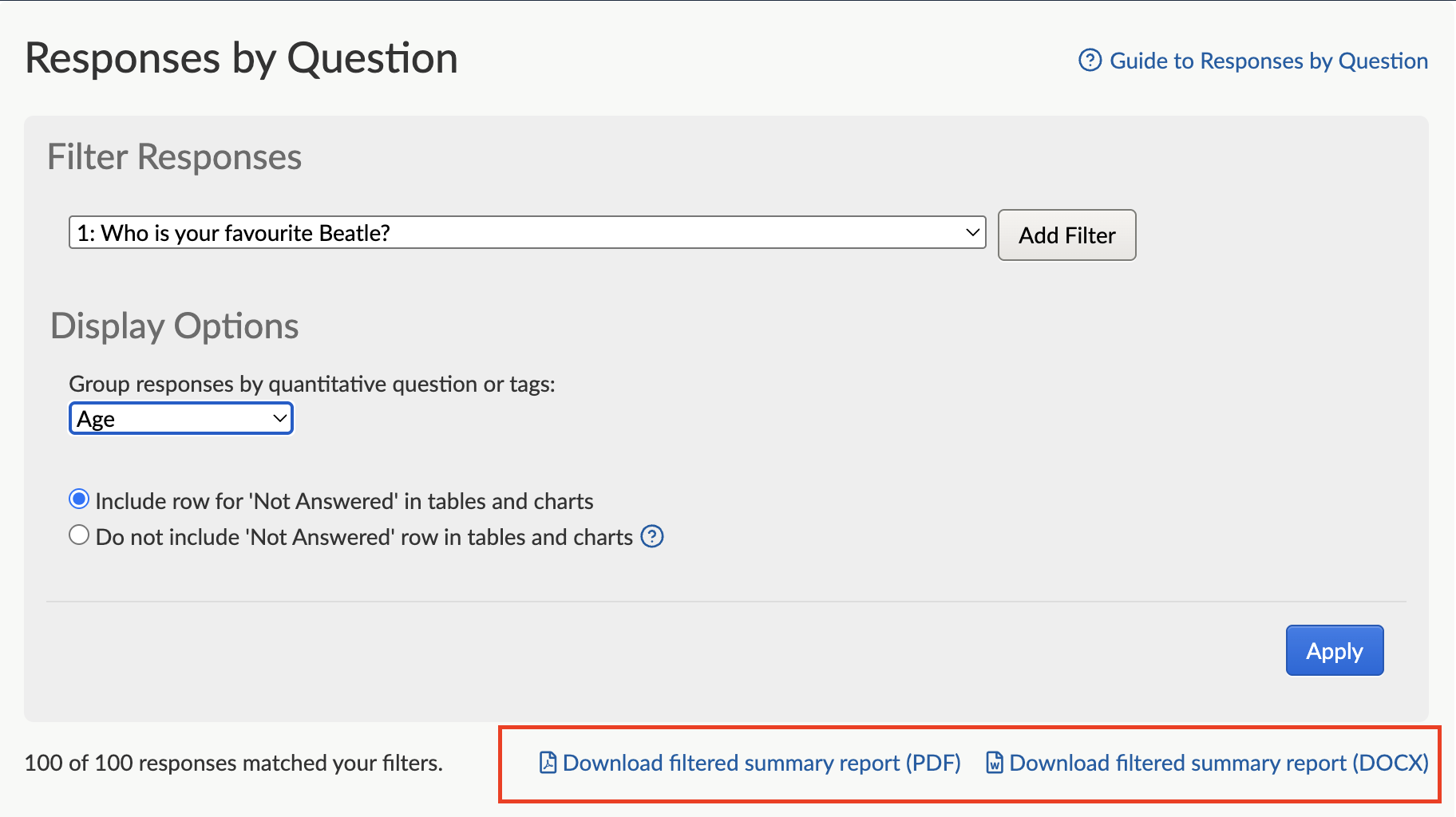Download filtered summary report (PDF) link
Image resolution: width=1456 pixels, height=817 pixels.
click(762, 763)
